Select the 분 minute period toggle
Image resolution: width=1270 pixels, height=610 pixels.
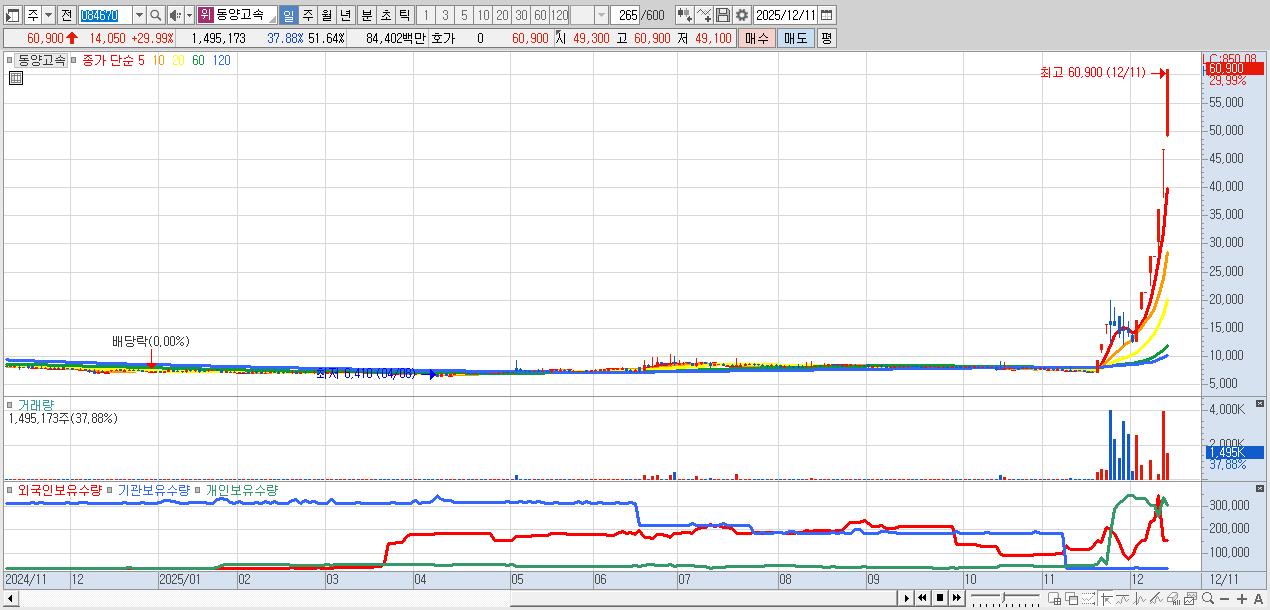tap(367, 15)
